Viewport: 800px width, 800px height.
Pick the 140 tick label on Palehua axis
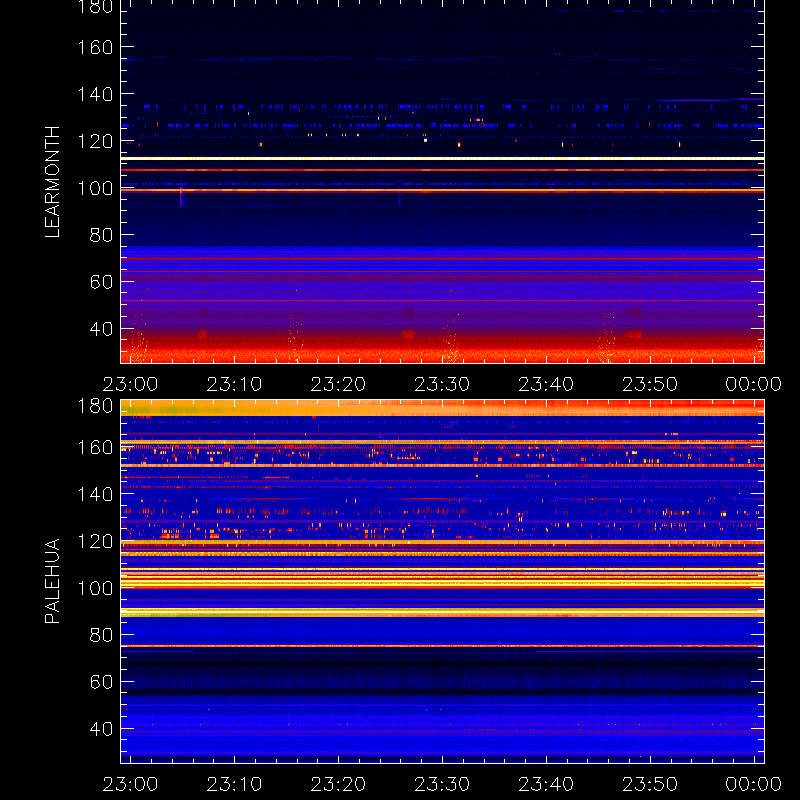(x=95, y=494)
